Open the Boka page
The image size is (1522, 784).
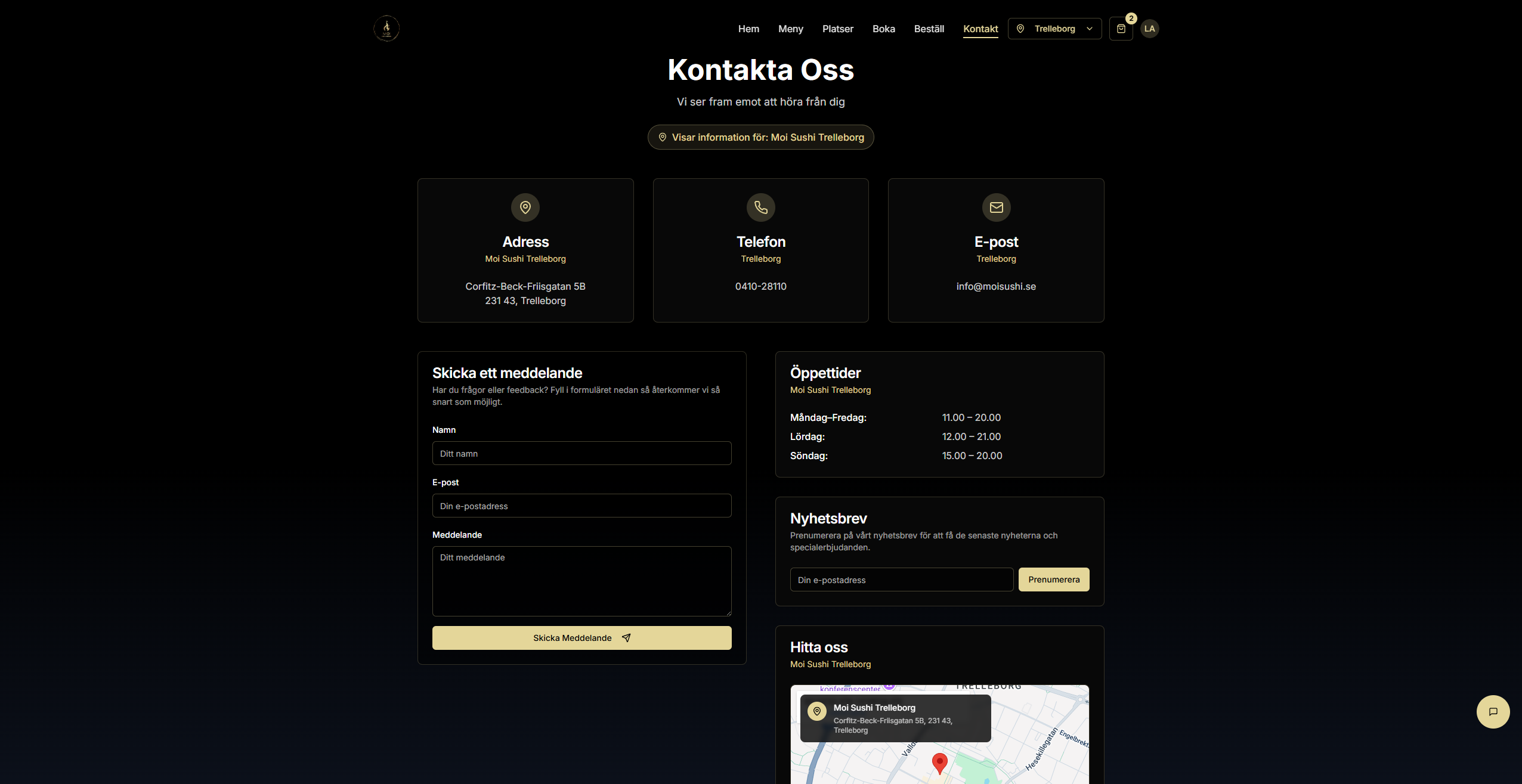tap(883, 29)
